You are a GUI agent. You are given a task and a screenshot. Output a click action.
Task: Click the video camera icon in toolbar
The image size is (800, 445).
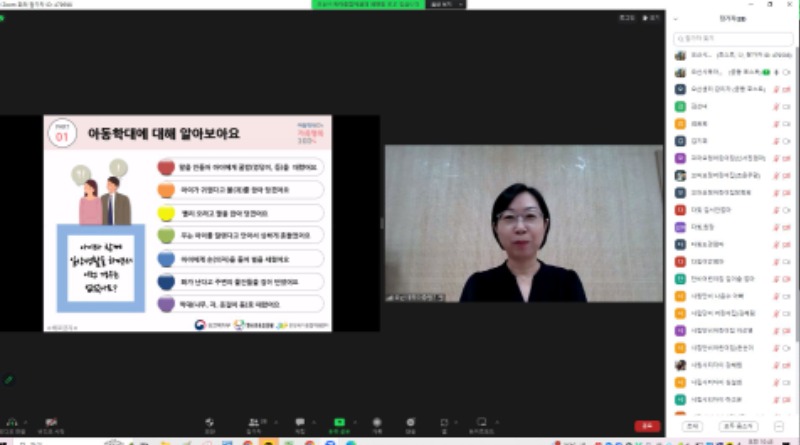click(51, 422)
